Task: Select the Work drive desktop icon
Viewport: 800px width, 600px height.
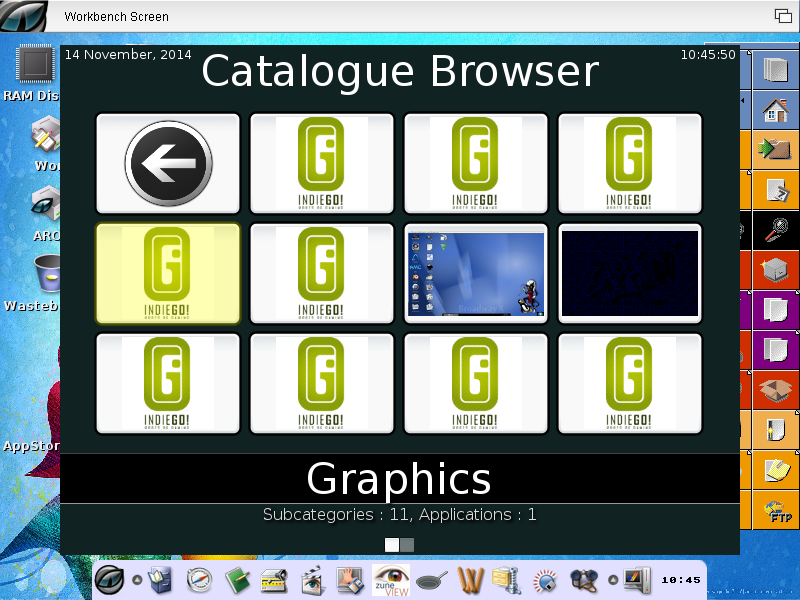Action: coord(46,135)
